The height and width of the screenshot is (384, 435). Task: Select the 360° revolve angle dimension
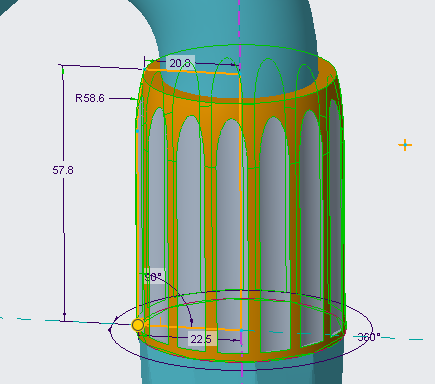click(369, 337)
